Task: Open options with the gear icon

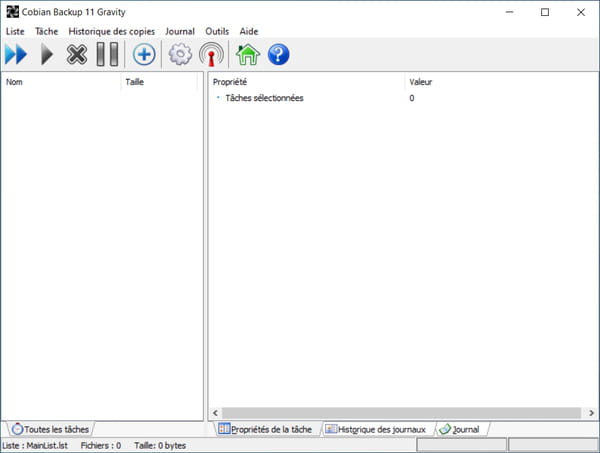Action: 180,54
